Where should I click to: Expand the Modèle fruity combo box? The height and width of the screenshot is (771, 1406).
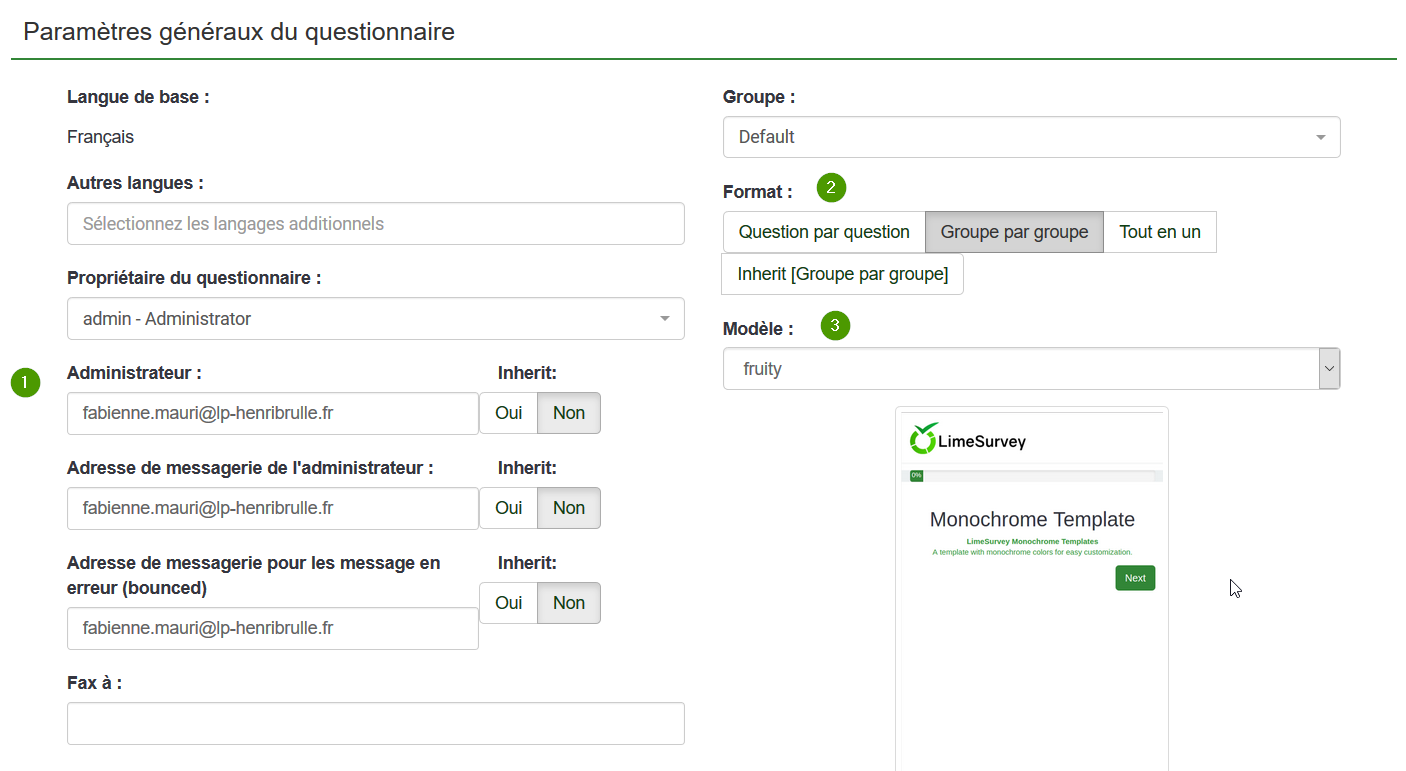coord(1031,369)
